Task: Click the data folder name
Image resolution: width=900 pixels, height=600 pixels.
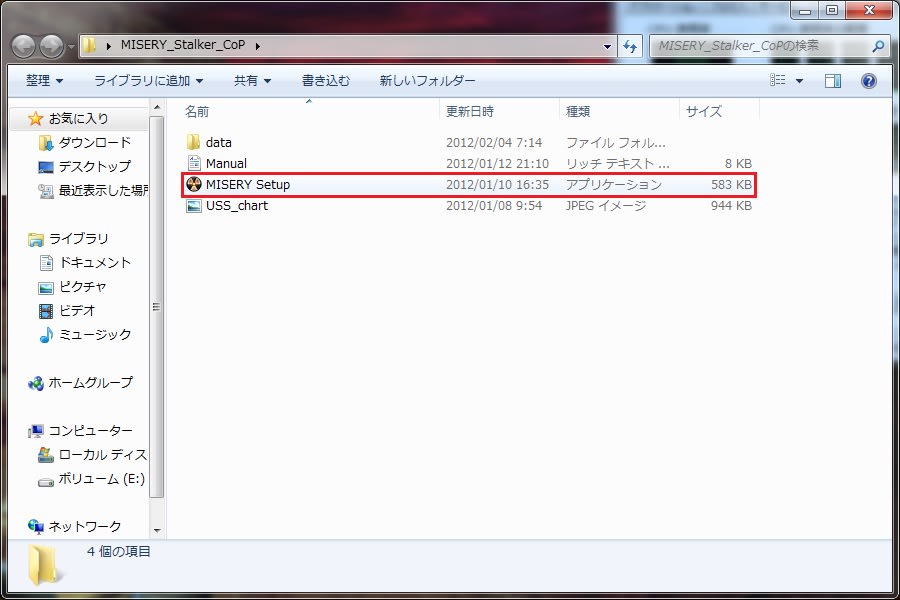Action: [219, 142]
